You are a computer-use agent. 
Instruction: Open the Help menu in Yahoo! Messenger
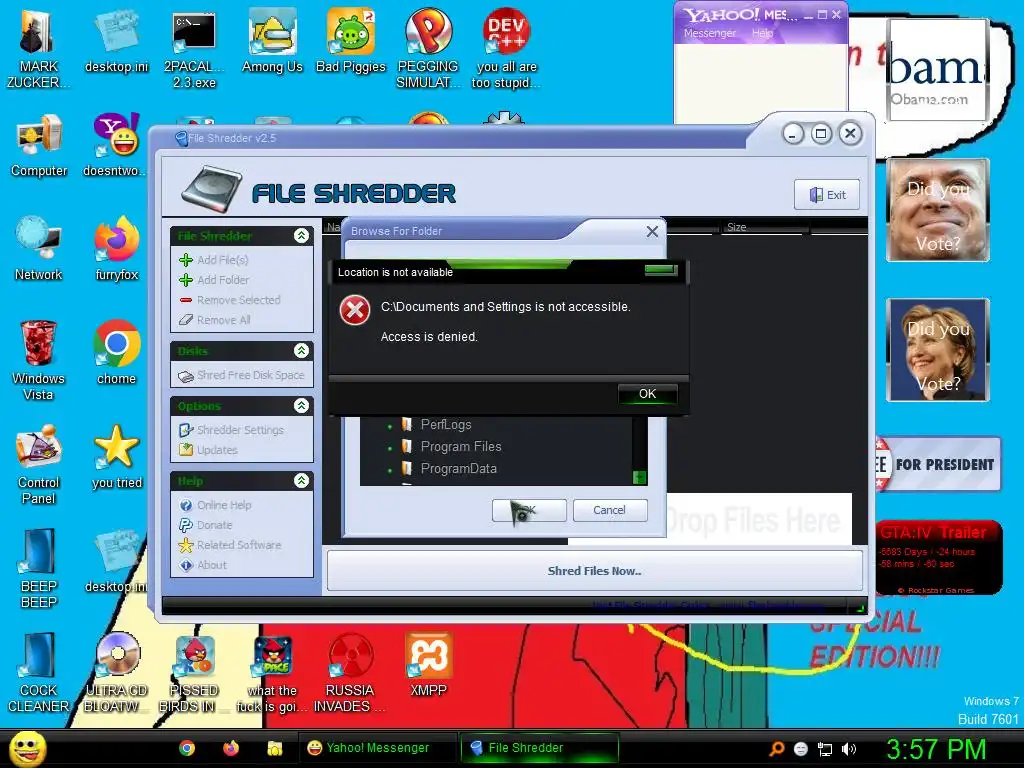[x=762, y=33]
